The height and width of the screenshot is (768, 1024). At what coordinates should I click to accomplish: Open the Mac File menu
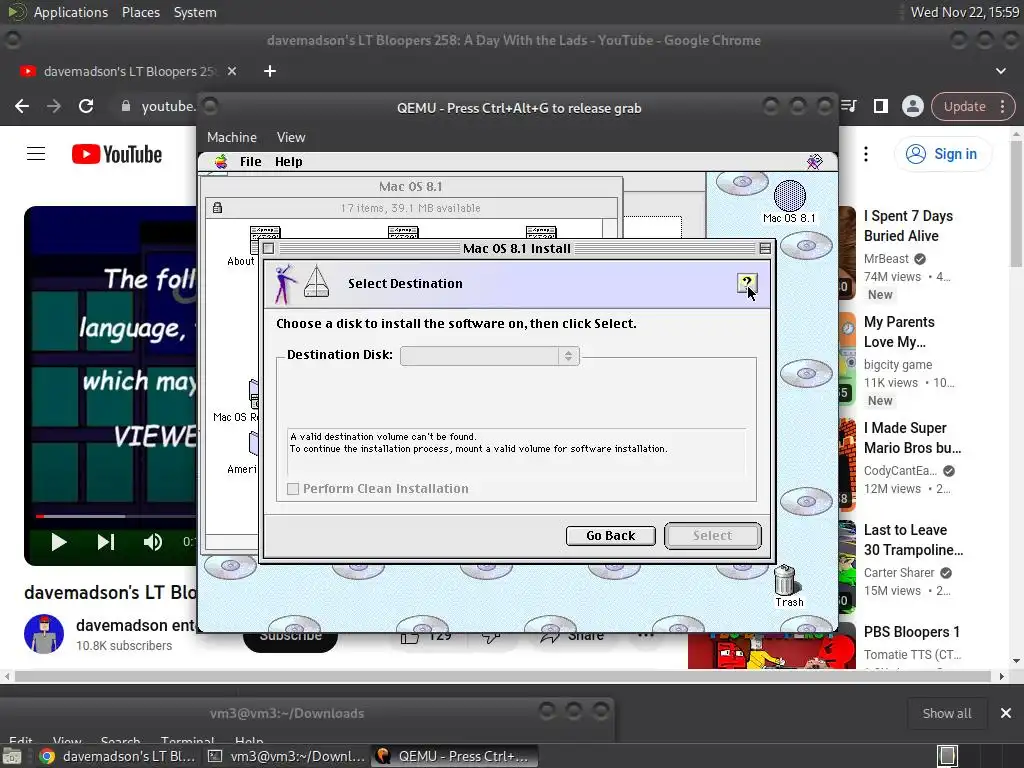[x=250, y=161]
